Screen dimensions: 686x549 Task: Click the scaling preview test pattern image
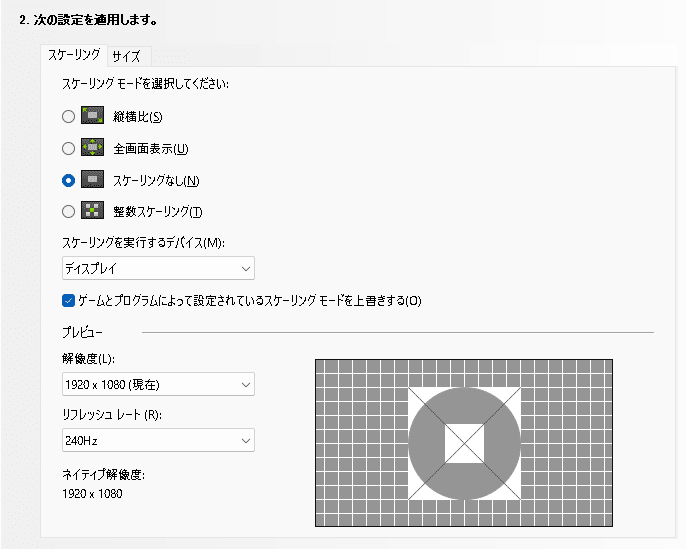(x=464, y=443)
